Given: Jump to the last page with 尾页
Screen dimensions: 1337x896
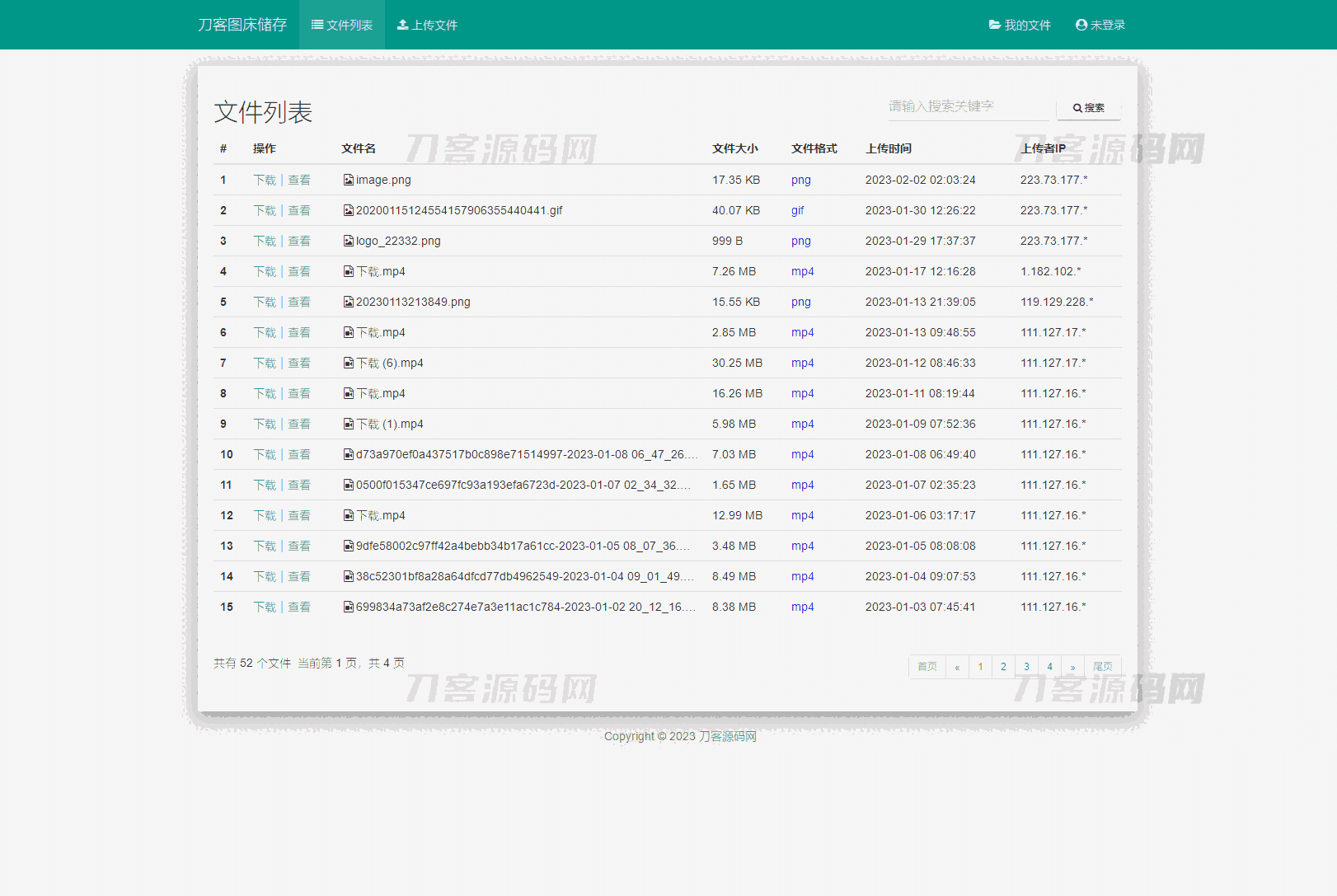Looking at the screenshot, I should 1103,667.
